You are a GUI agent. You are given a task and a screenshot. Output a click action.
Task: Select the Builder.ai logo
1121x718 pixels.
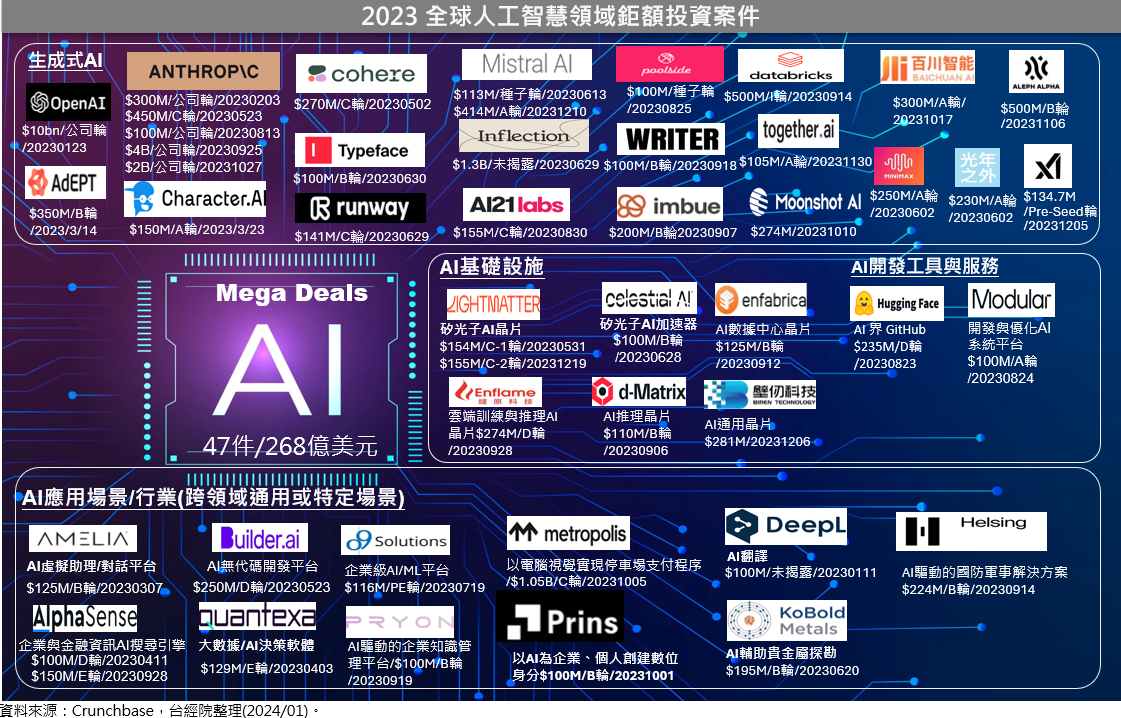(260, 538)
